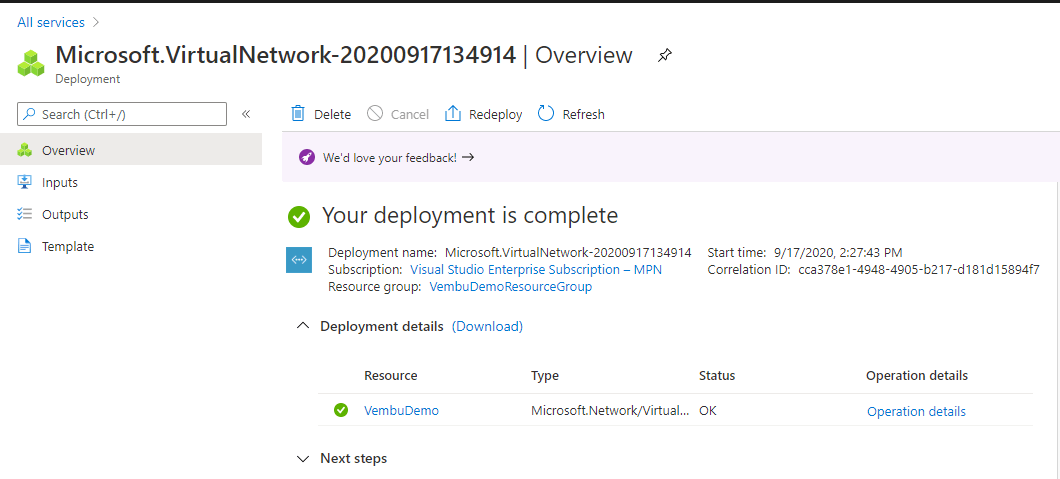Click the Template document icon
Screen dimensions: 1060x479
pyautogui.click(x=25, y=246)
